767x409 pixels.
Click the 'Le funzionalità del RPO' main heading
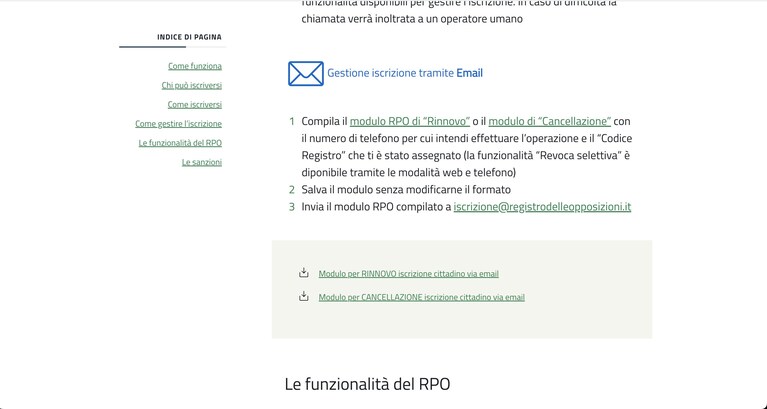click(x=367, y=384)
